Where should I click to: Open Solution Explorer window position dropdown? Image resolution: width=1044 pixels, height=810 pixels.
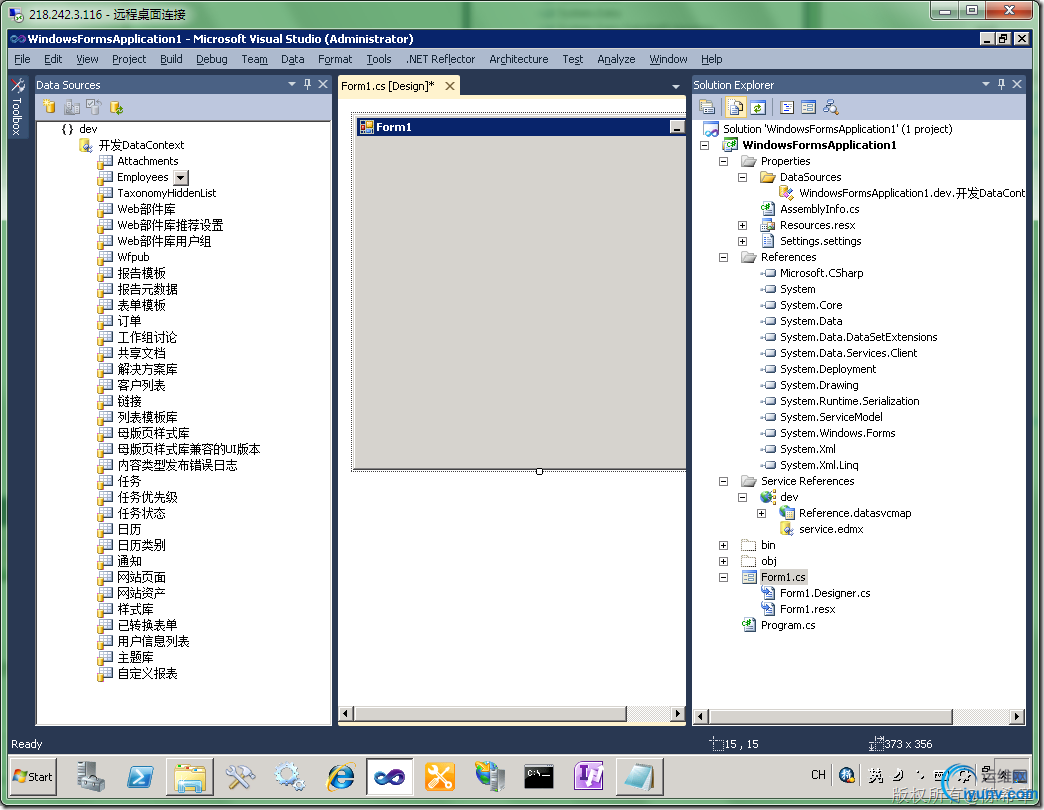point(986,85)
